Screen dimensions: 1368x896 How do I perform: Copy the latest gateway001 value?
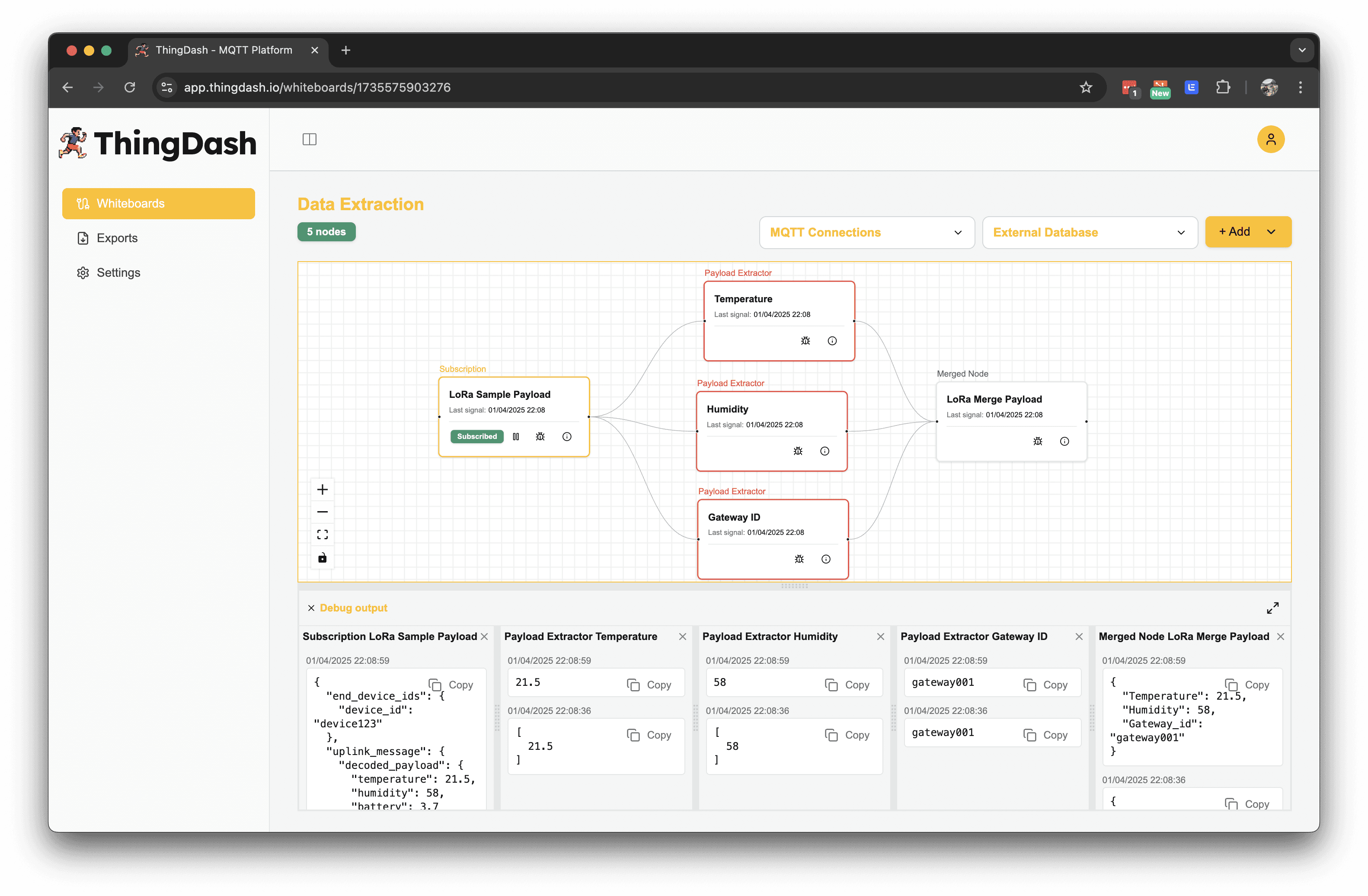click(x=1045, y=685)
